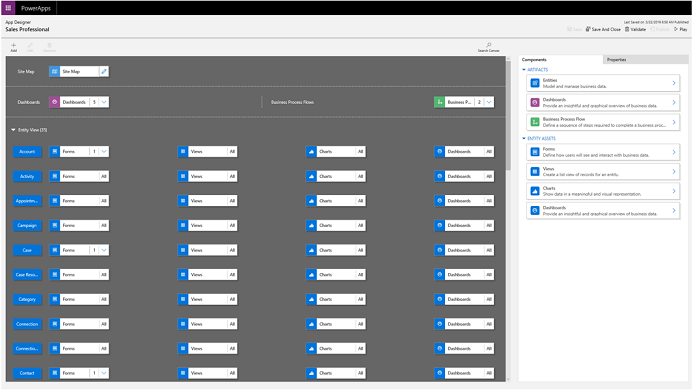Click the Dashboards icon in Case row
The image size is (693, 390).
pos(439,250)
